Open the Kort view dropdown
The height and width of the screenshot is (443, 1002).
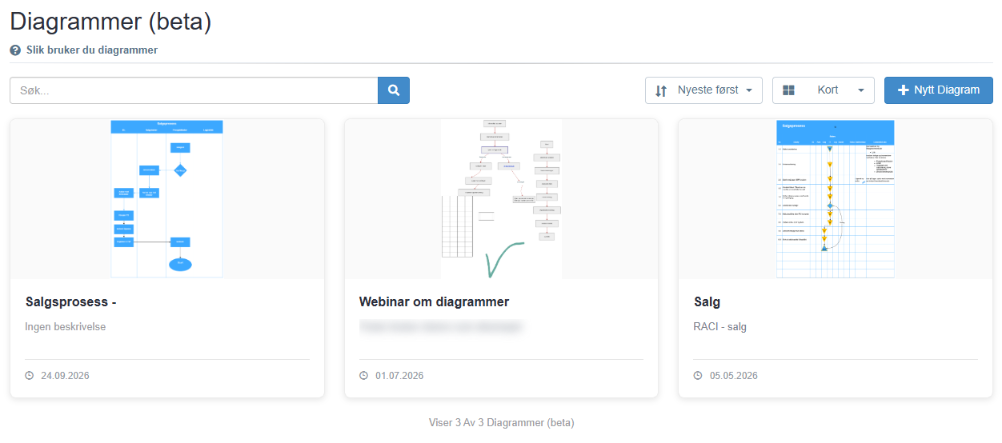(823, 90)
